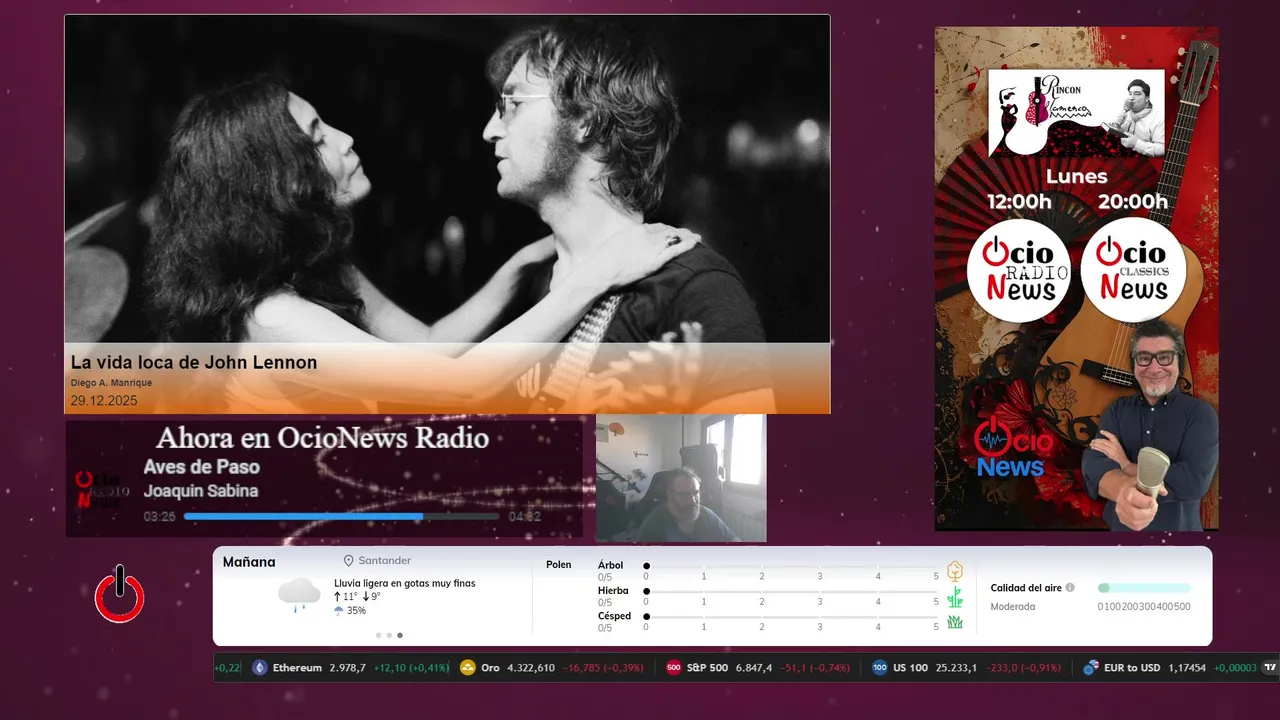The width and height of the screenshot is (1280, 720).
Task: Click the Césped lawn pollen icon
Action: pos(955,622)
